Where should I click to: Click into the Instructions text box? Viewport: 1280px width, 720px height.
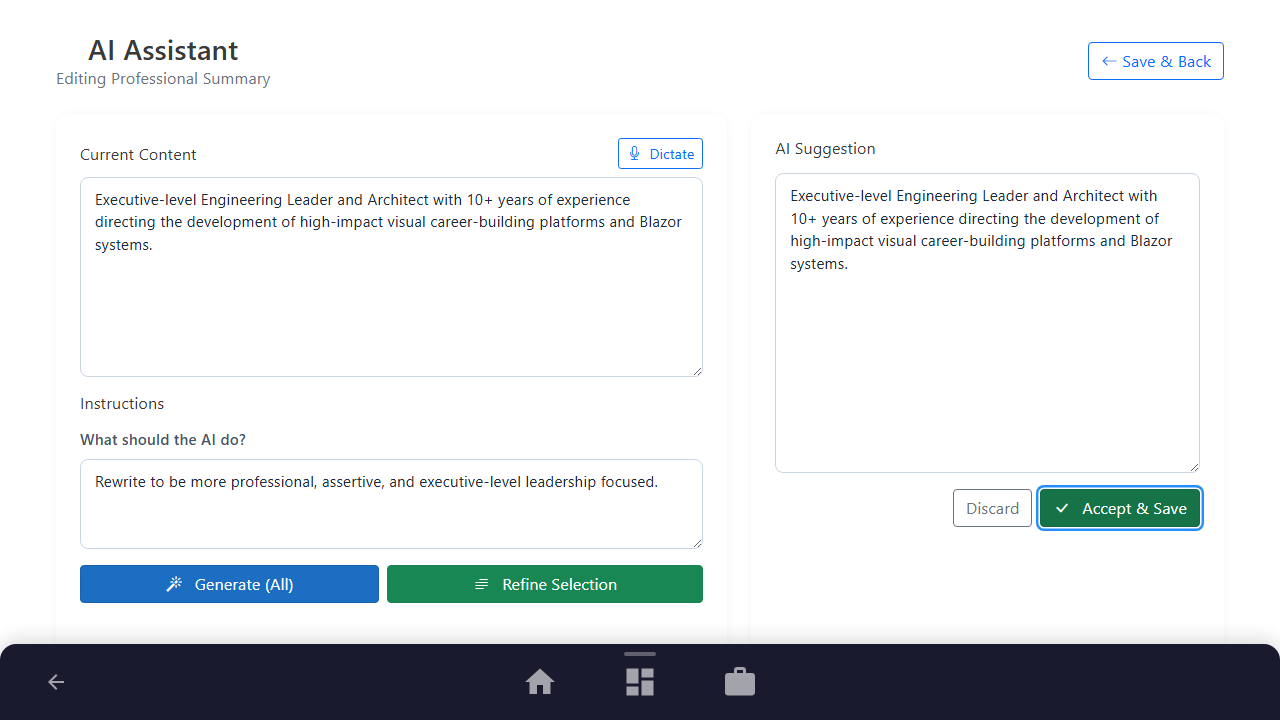point(391,504)
